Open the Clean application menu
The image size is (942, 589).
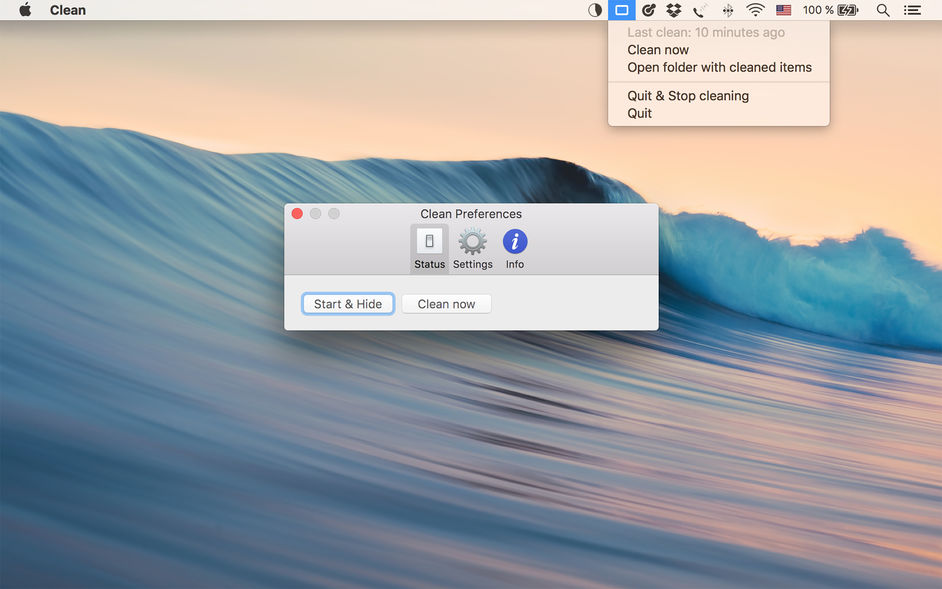click(68, 10)
